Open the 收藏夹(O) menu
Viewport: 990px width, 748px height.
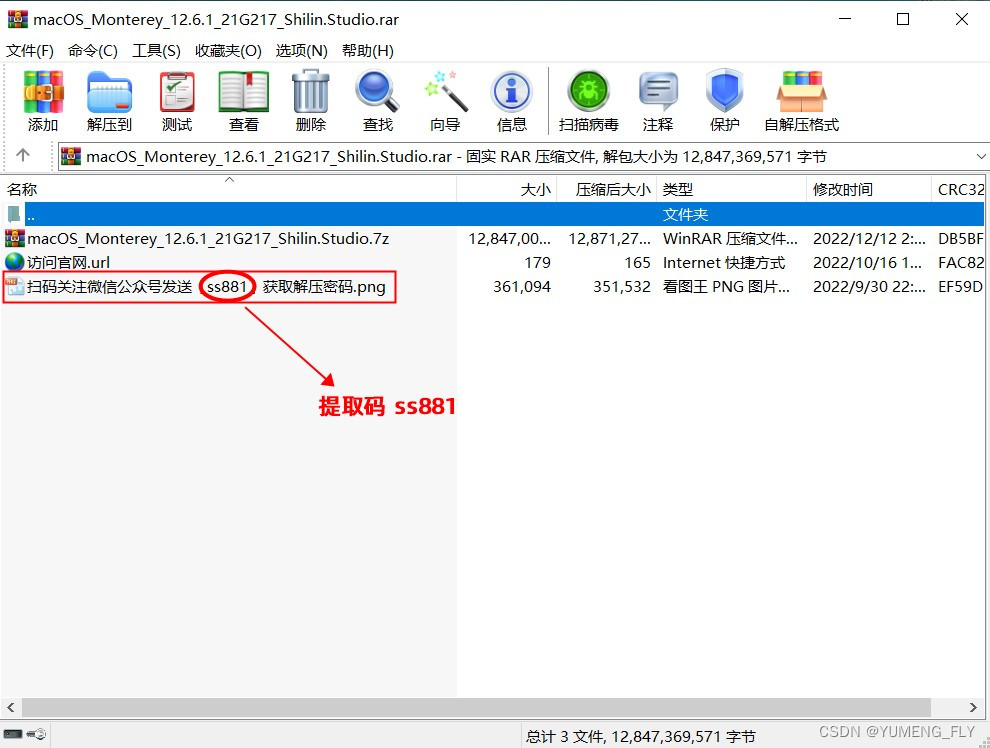(x=228, y=50)
